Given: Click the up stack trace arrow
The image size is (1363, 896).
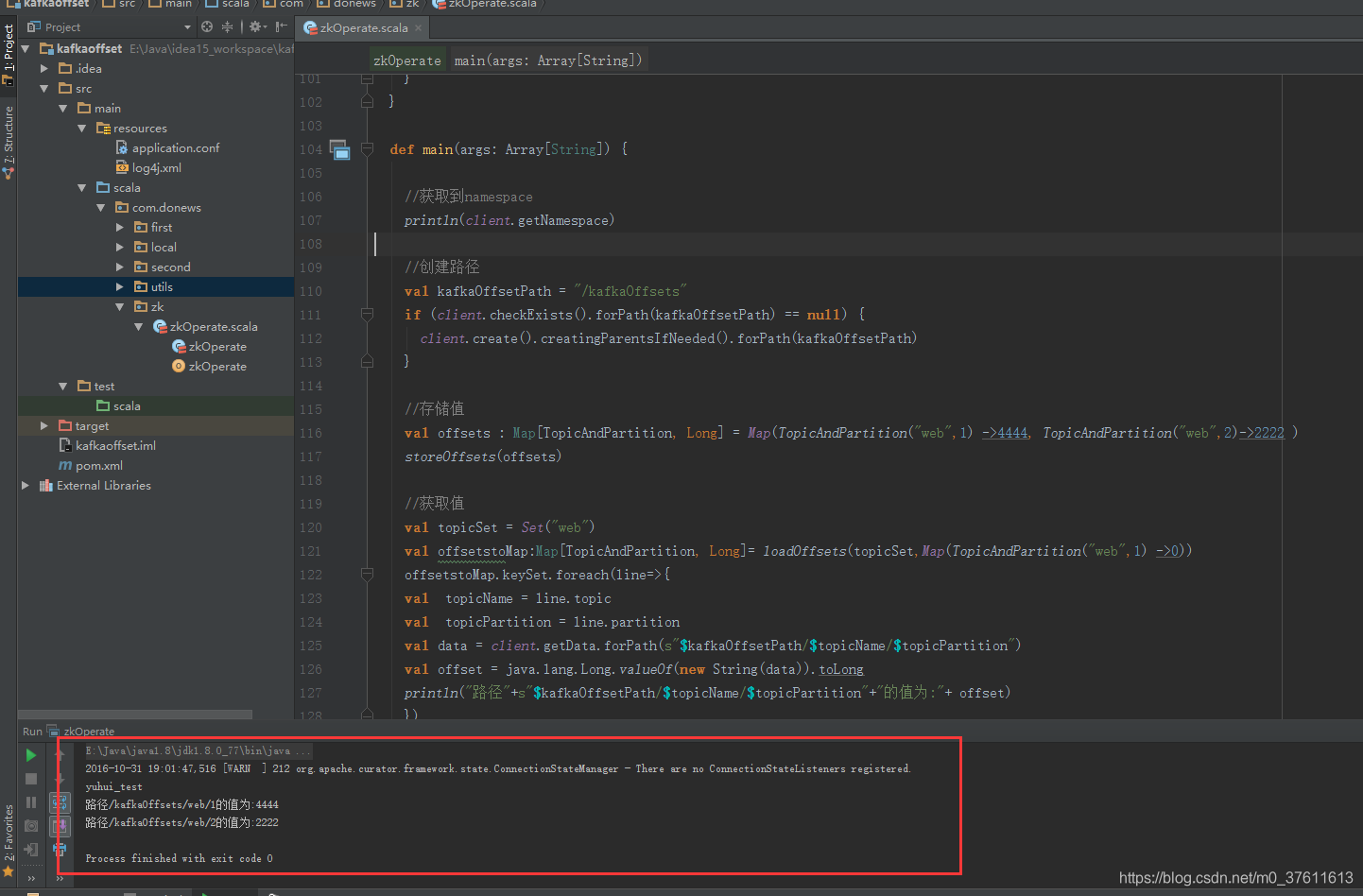Looking at the screenshot, I should pyautogui.click(x=60, y=755).
